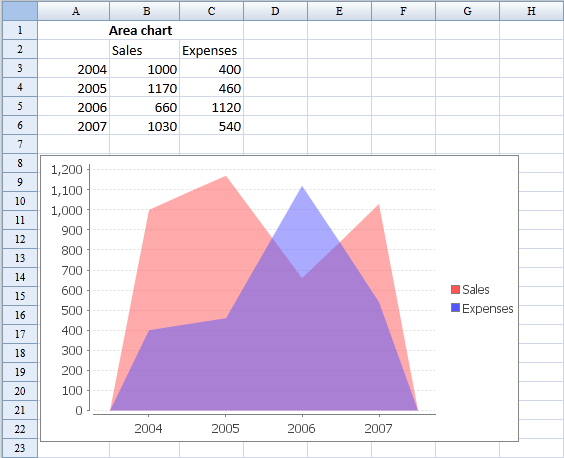Select row 15 header
Screen dimensions: 564x458
(20, 296)
